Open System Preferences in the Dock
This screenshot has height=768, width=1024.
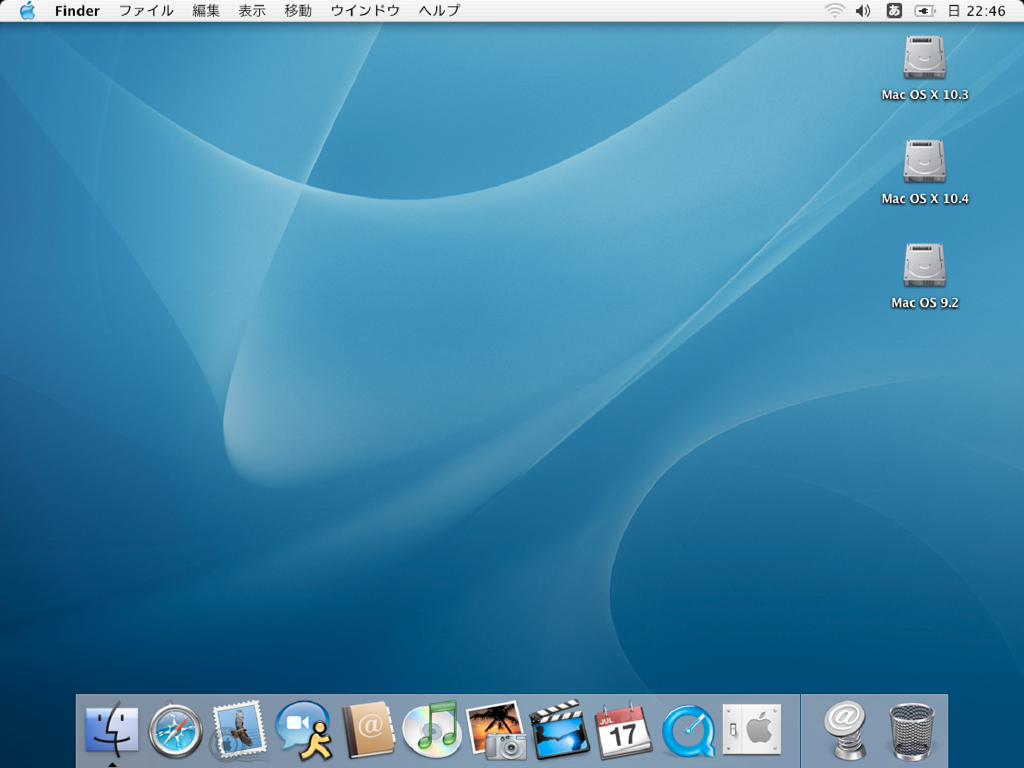tap(751, 729)
